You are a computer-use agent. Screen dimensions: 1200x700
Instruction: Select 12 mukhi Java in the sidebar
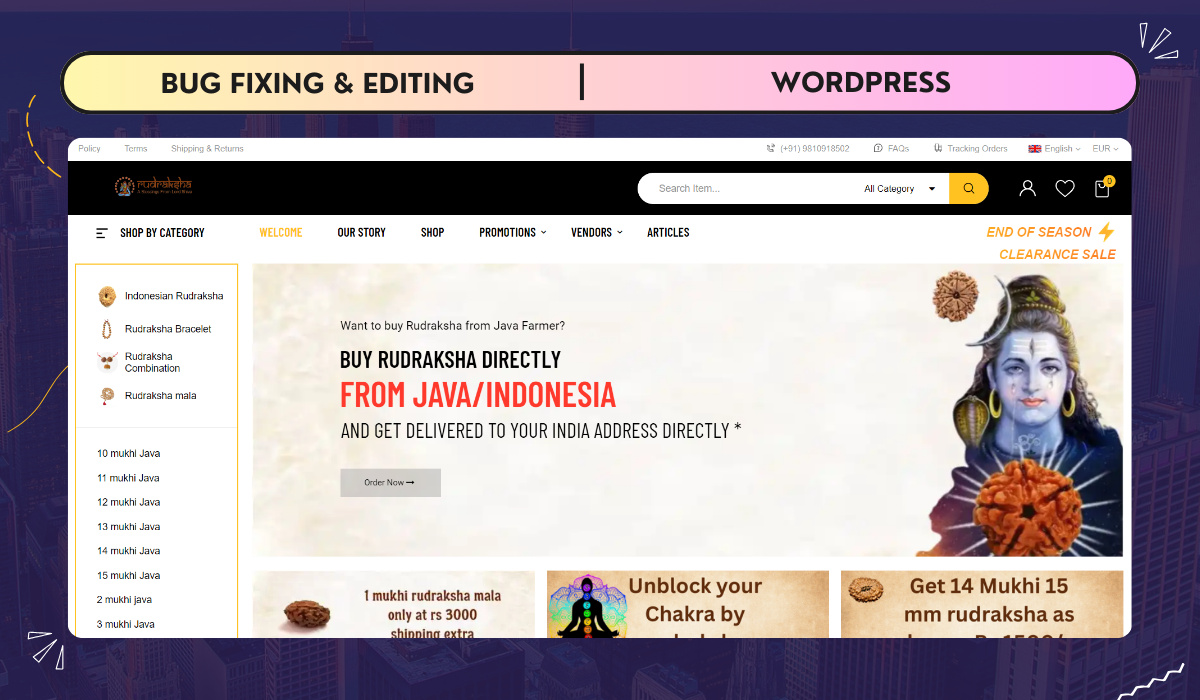(128, 502)
